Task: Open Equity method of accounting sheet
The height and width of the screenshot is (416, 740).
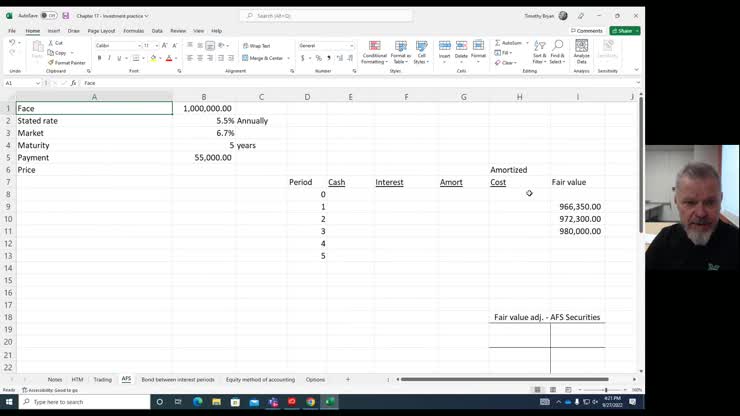Action: click(x=260, y=380)
